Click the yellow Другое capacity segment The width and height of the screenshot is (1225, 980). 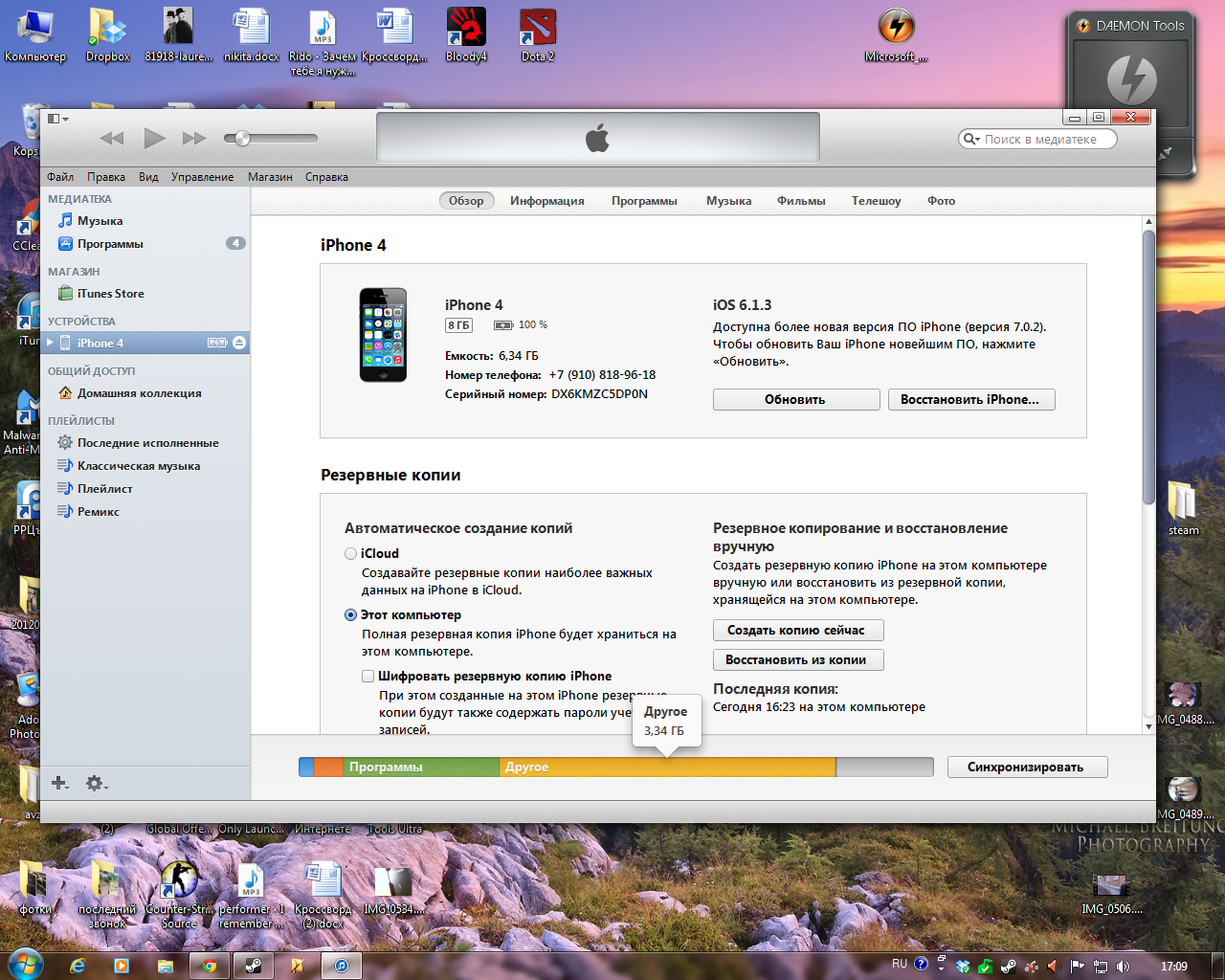coord(667,767)
